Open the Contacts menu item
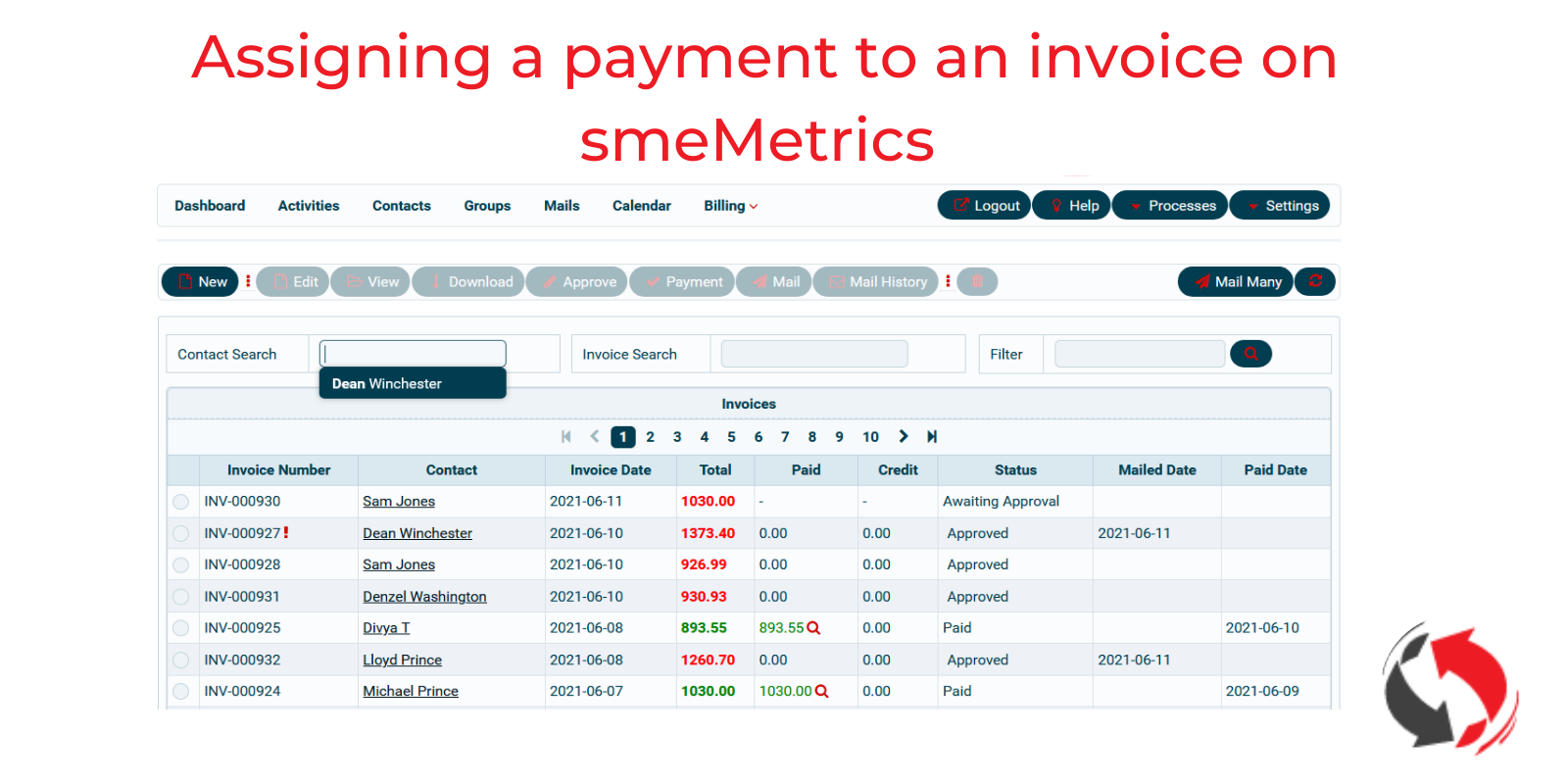 [402, 206]
